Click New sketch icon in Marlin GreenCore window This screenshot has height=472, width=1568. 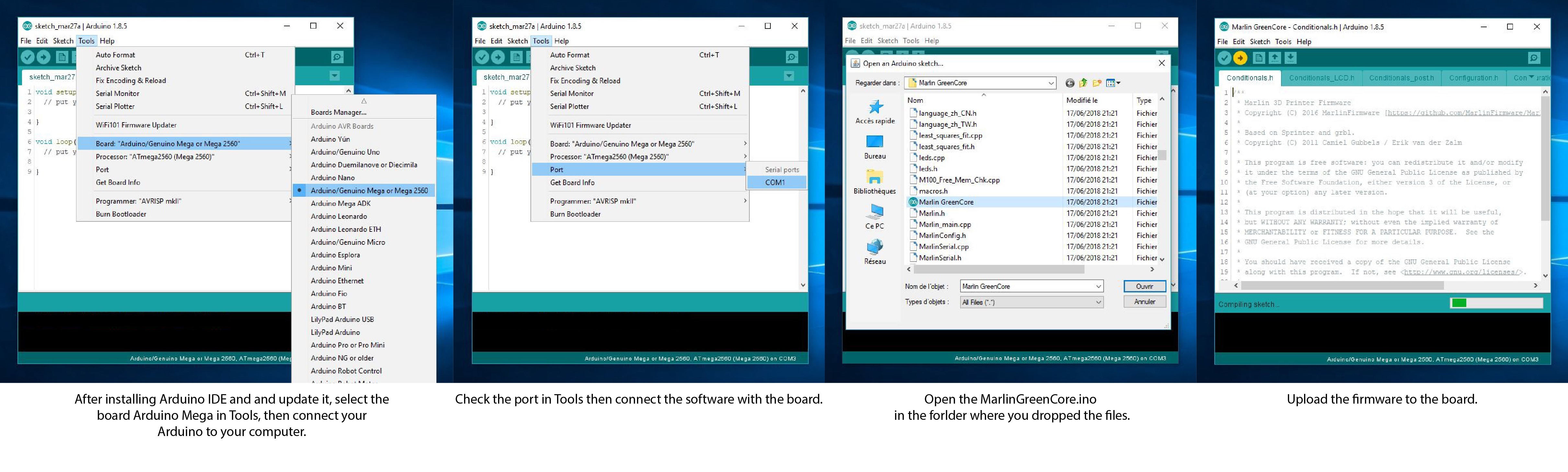(x=1259, y=58)
